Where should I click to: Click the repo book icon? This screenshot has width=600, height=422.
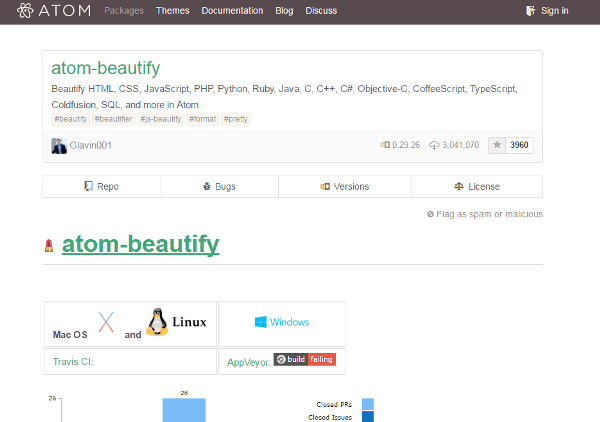click(x=88, y=186)
